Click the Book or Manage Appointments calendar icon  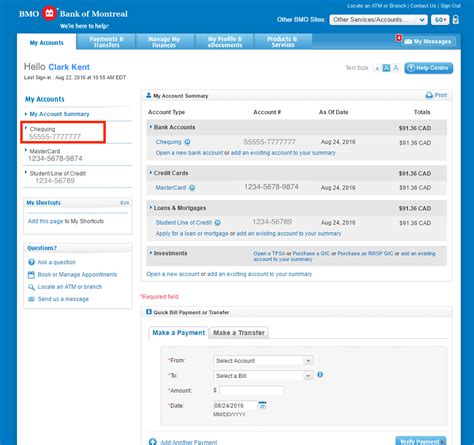(31, 275)
